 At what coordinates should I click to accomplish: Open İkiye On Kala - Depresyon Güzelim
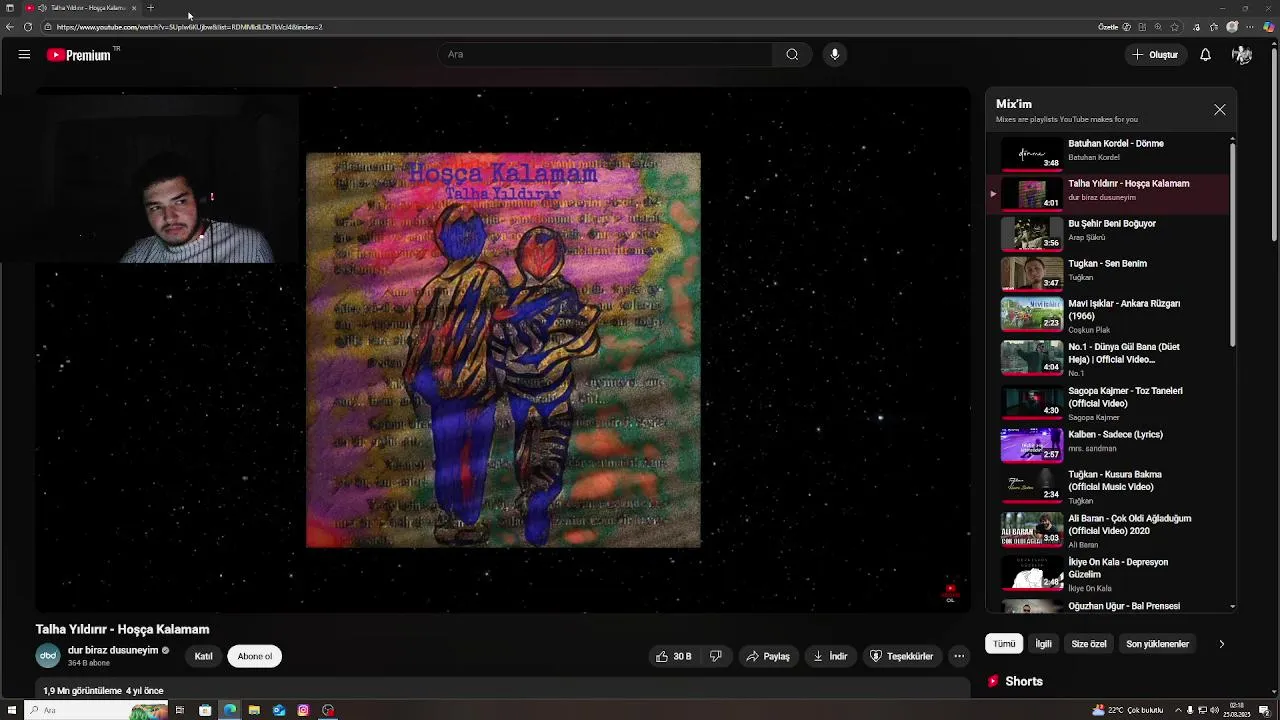(x=1110, y=574)
